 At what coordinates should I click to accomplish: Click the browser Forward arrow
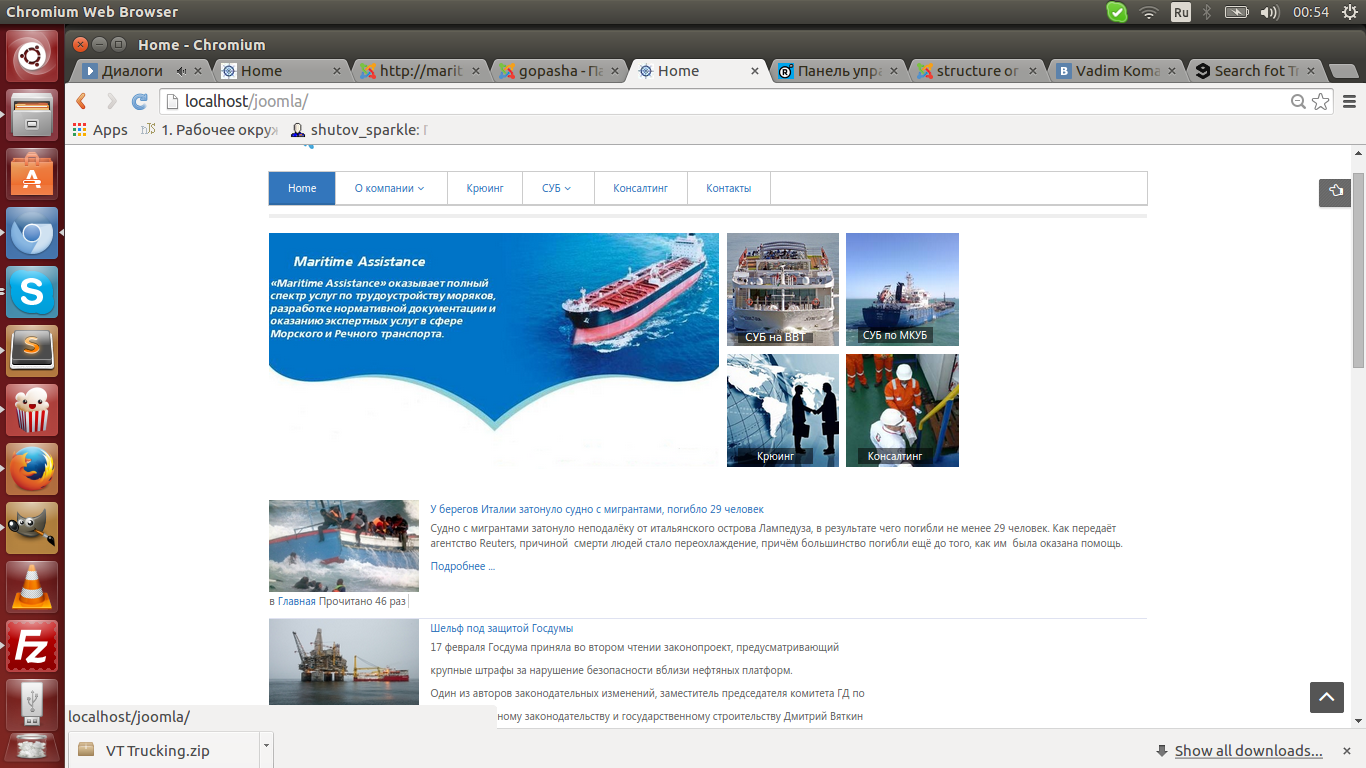pyautogui.click(x=111, y=101)
